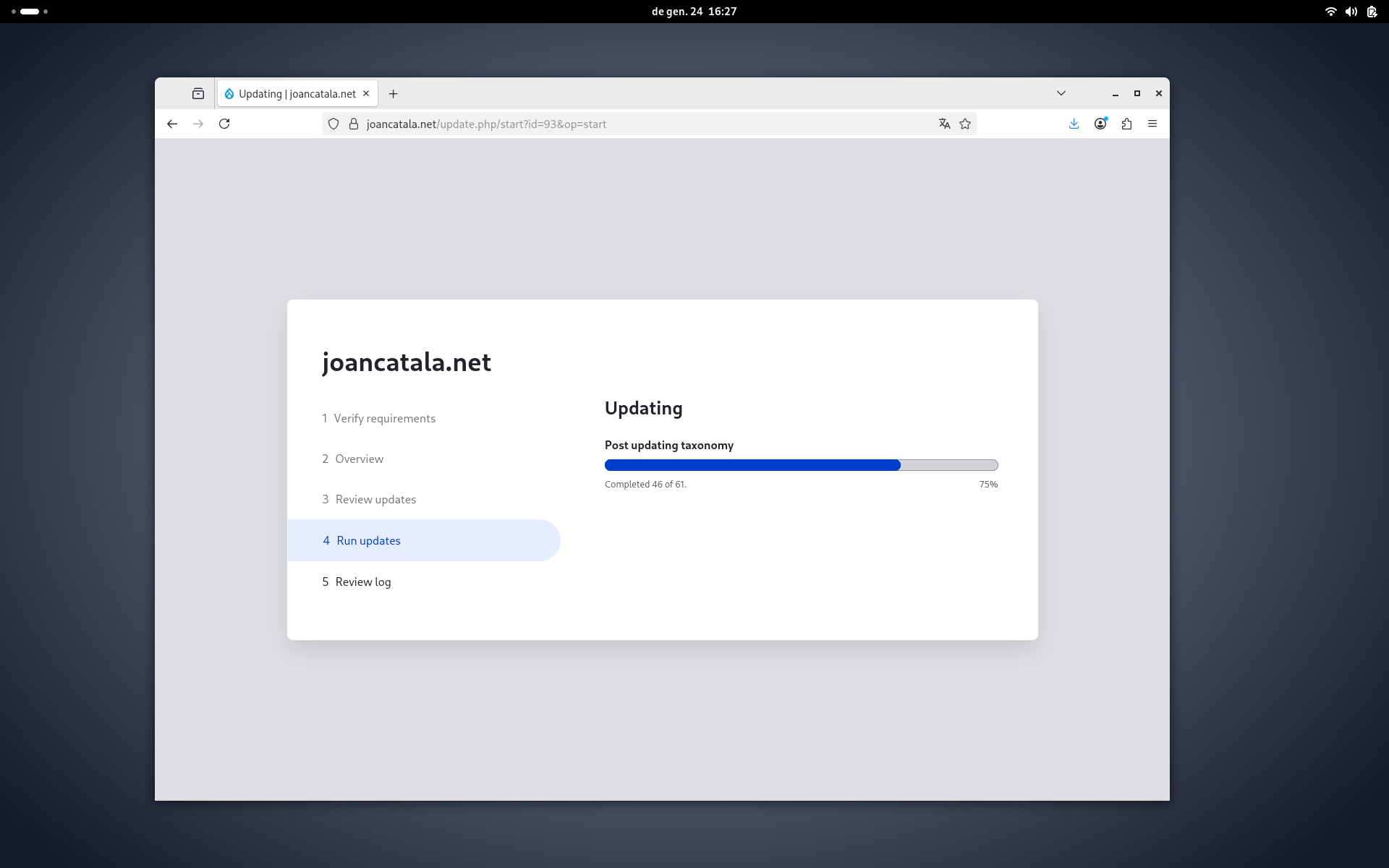Click the padlock icon in the address bar
Viewport: 1389px width, 868px height.
354,124
